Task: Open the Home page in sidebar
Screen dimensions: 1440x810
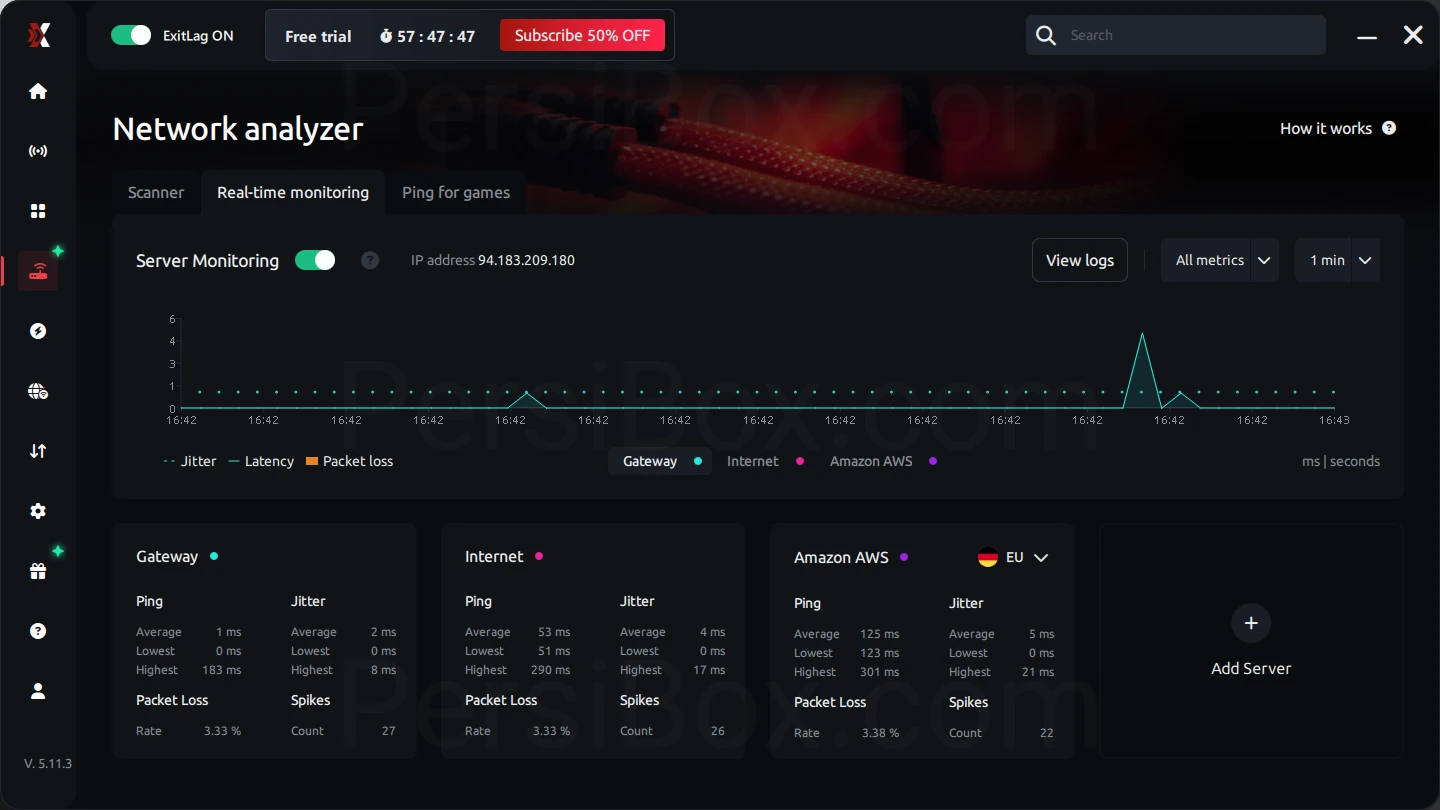Action: (38, 91)
